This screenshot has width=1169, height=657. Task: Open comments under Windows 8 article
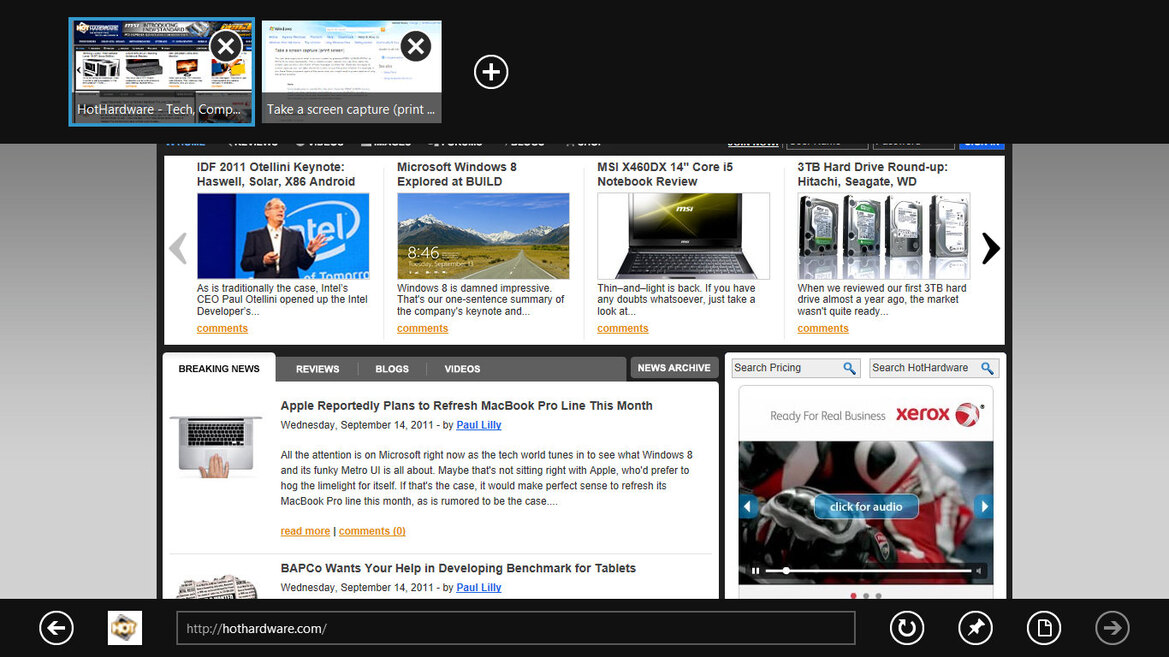click(x=423, y=328)
